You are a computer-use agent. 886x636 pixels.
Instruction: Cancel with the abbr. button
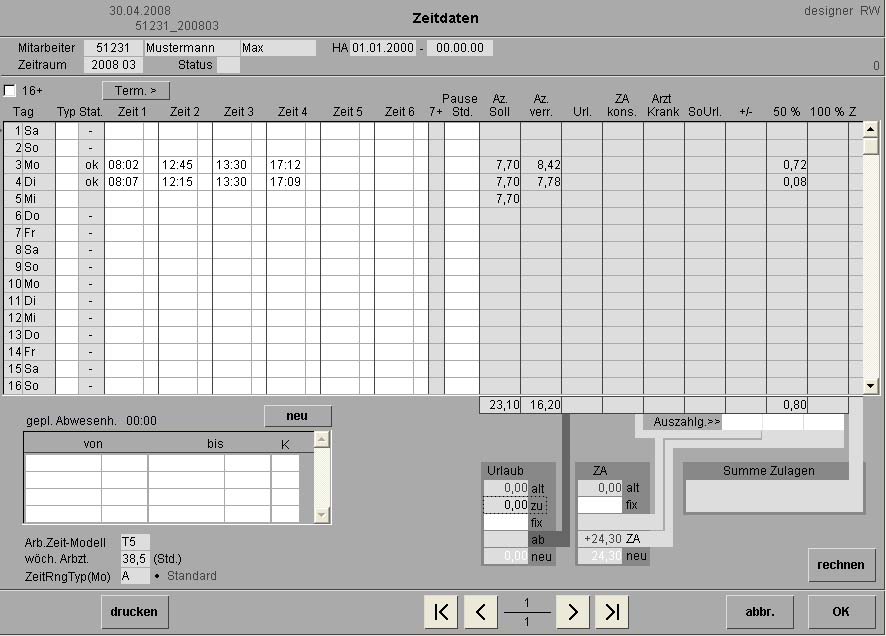coord(760,612)
